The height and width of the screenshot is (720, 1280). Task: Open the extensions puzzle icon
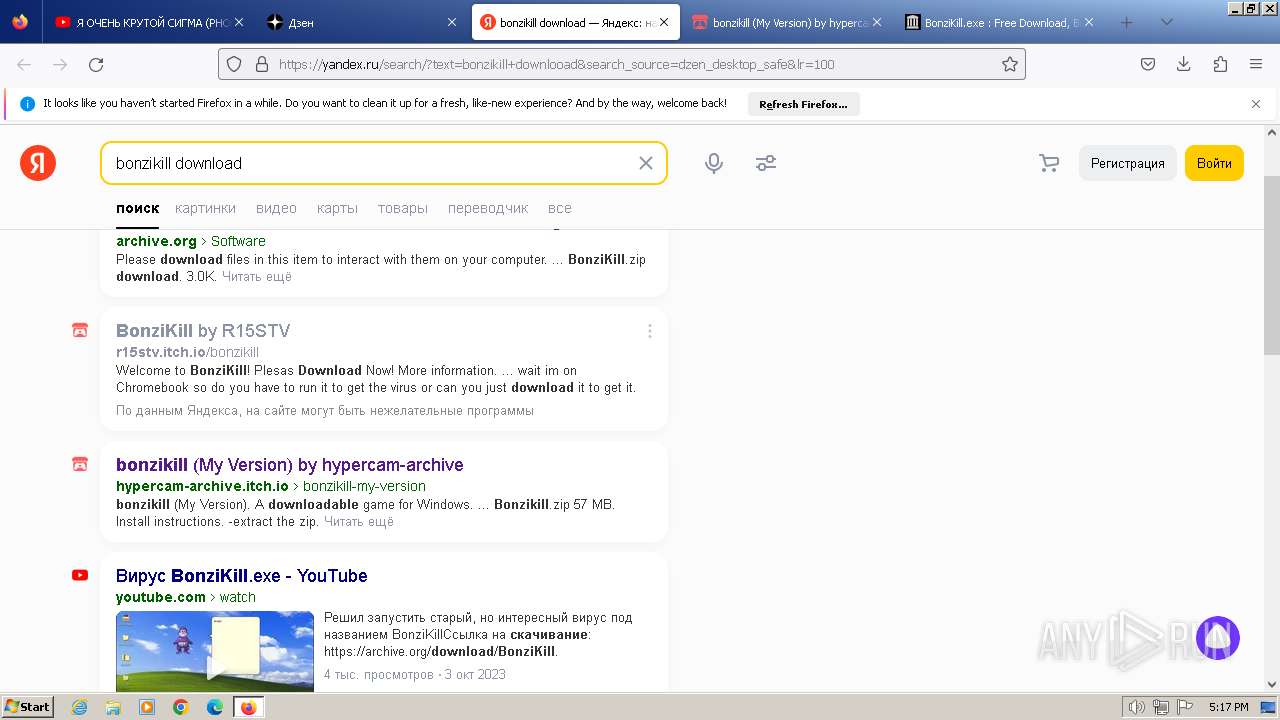tap(1220, 64)
